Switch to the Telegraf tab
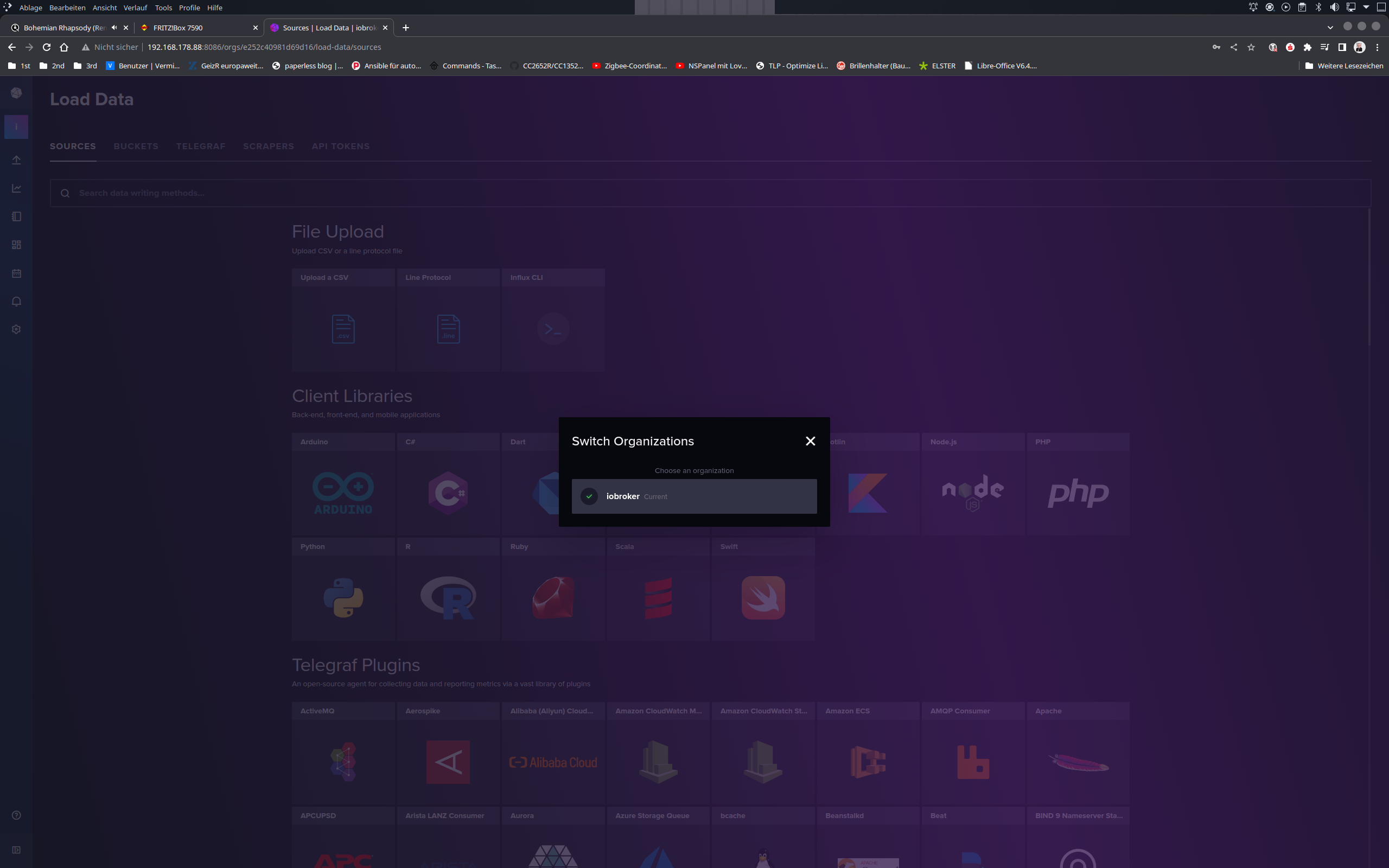The height and width of the screenshot is (868, 1389). [201, 146]
